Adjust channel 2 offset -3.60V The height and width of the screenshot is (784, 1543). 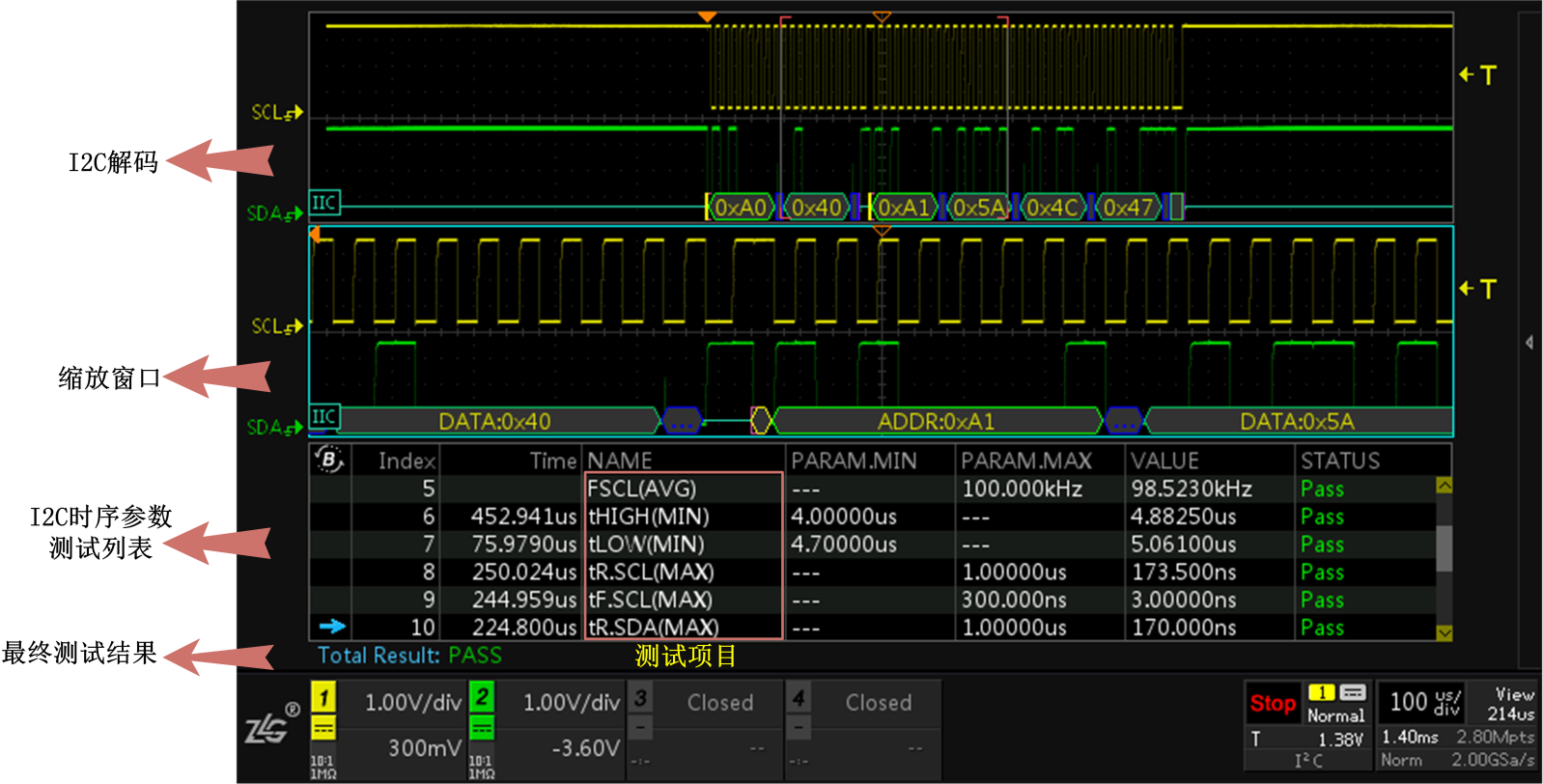click(585, 748)
